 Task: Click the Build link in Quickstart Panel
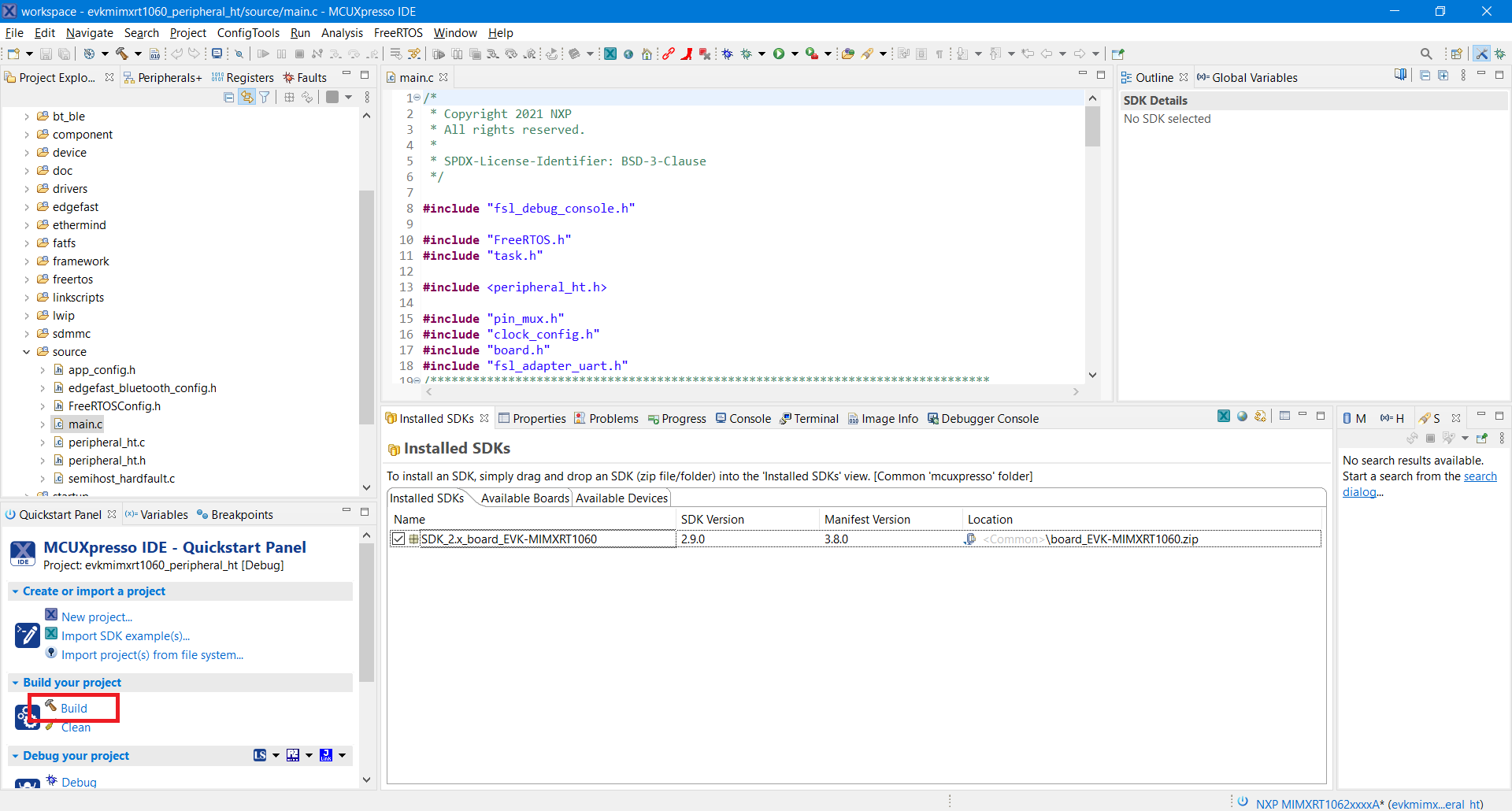coord(74,708)
